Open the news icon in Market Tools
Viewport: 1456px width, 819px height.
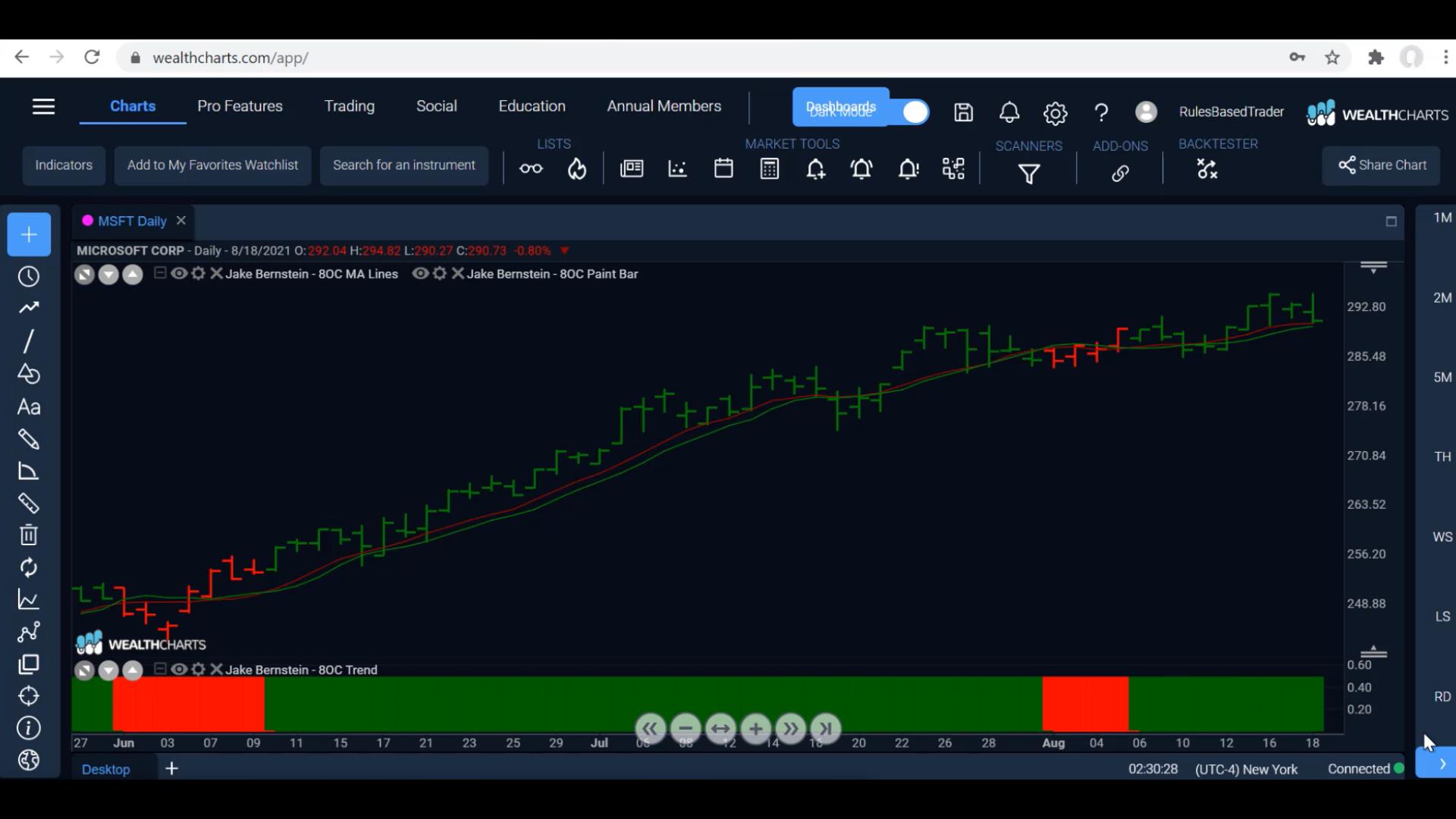pyautogui.click(x=632, y=168)
